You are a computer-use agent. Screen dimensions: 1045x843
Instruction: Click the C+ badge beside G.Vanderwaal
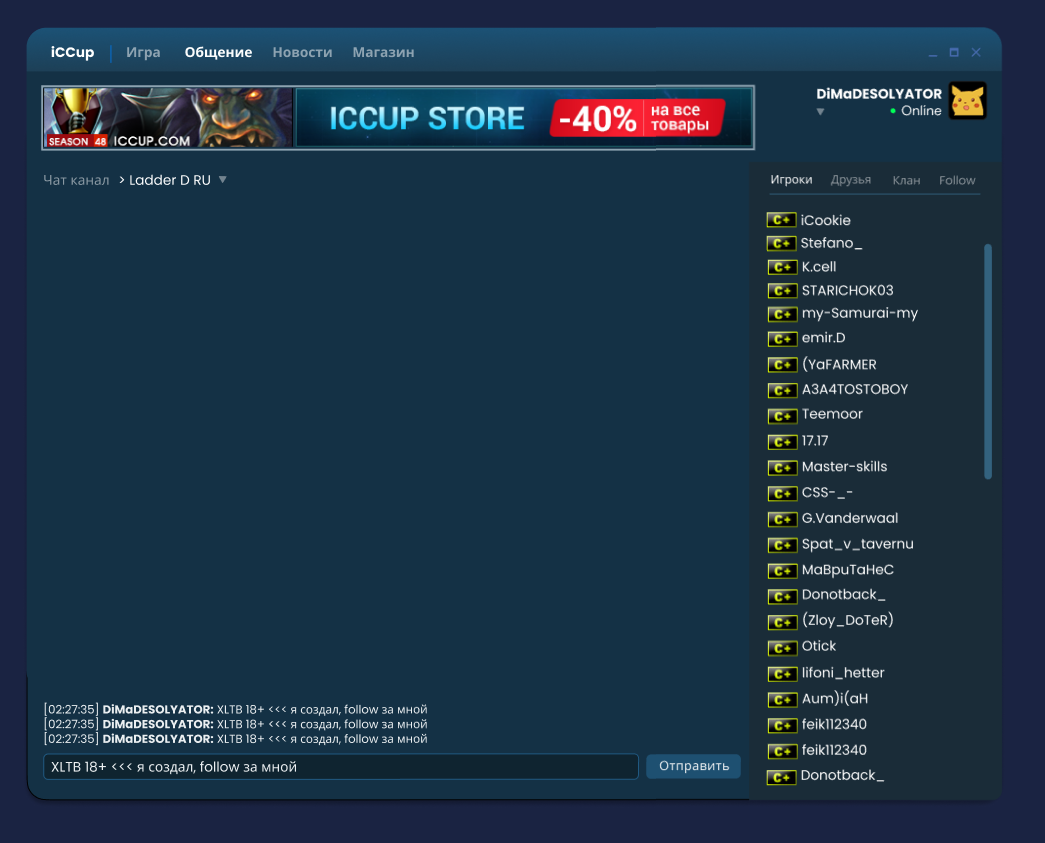[782, 519]
